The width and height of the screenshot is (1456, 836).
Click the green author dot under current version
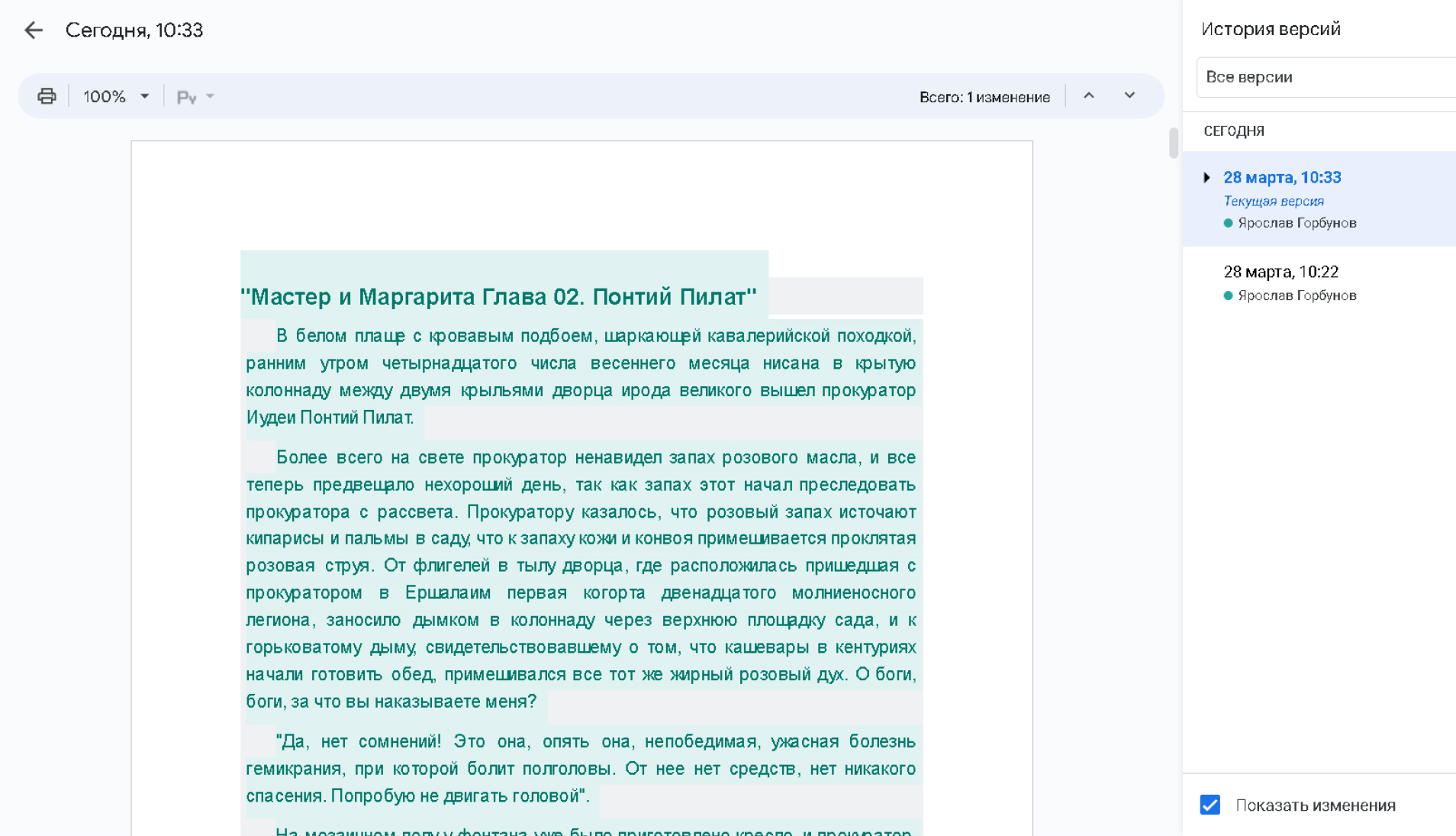tap(1228, 223)
